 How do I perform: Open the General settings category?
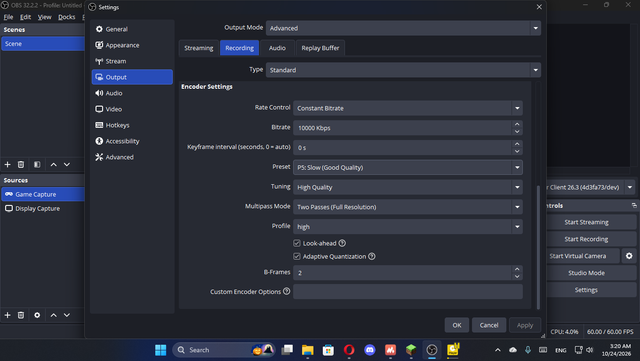click(x=132, y=29)
